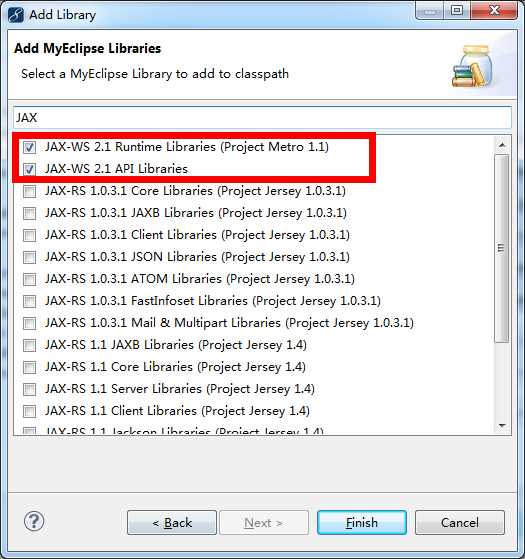Check JAX-RS 1.1 Server Libraries checkbox

click(x=29, y=389)
